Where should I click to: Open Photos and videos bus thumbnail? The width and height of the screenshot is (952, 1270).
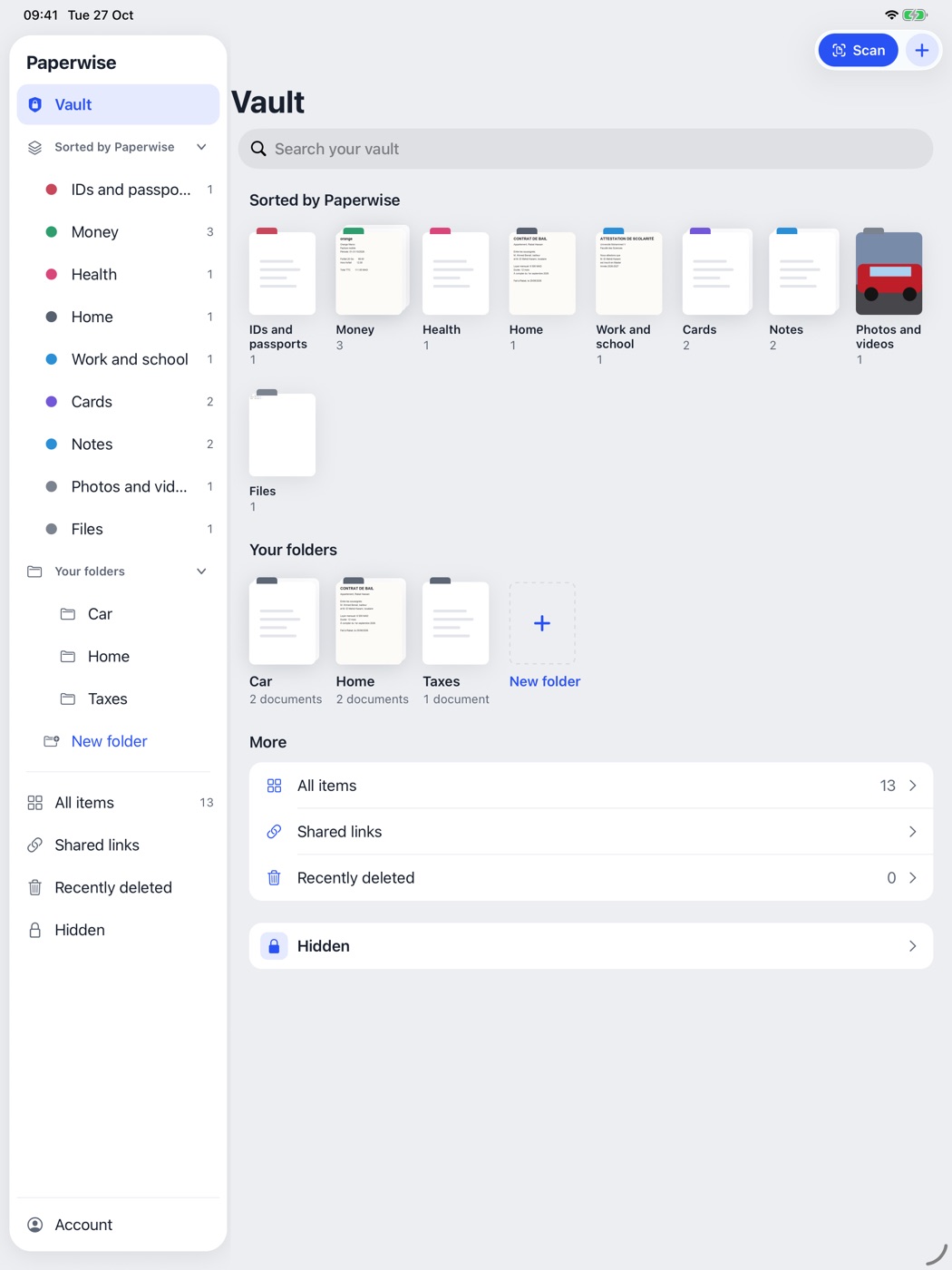889,272
